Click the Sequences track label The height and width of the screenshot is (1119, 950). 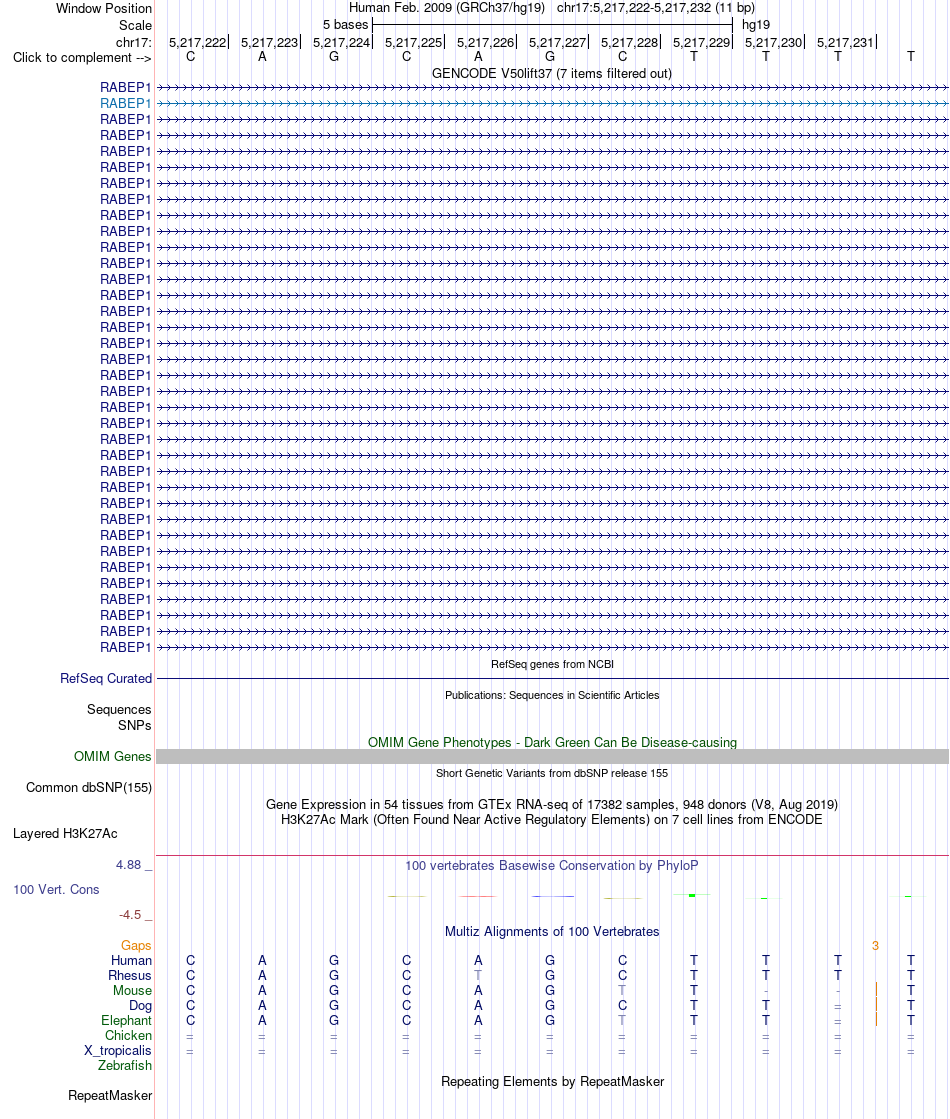click(119, 709)
